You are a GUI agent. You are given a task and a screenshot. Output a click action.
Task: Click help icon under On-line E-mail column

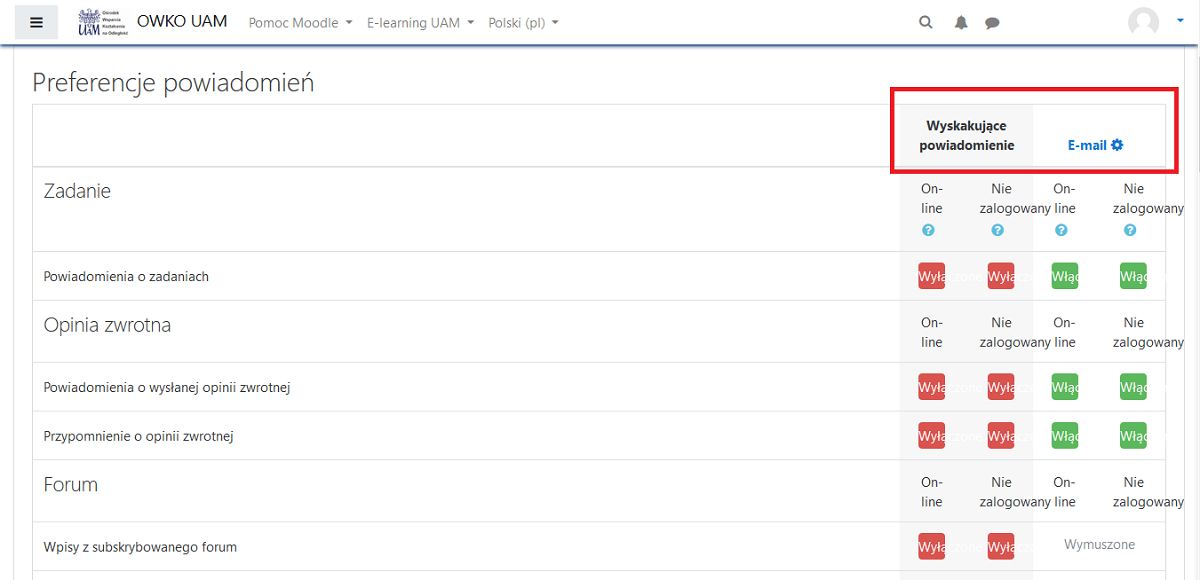[x=1061, y=230]
